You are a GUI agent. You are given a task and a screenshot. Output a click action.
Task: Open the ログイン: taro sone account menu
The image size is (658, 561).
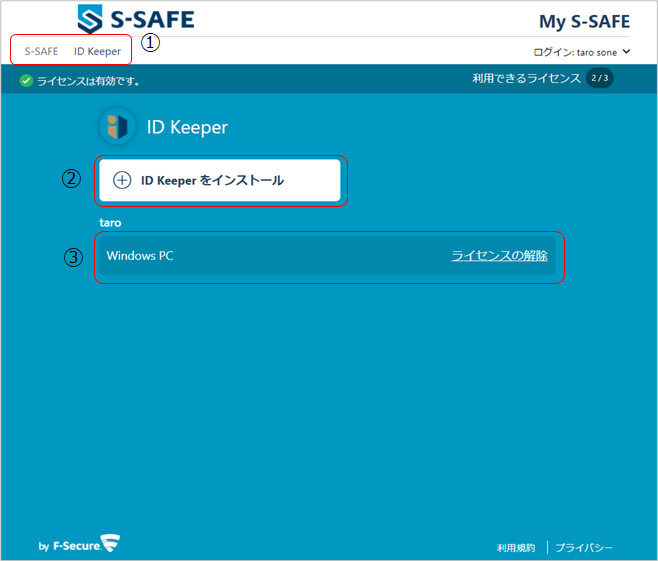[578, 51]
